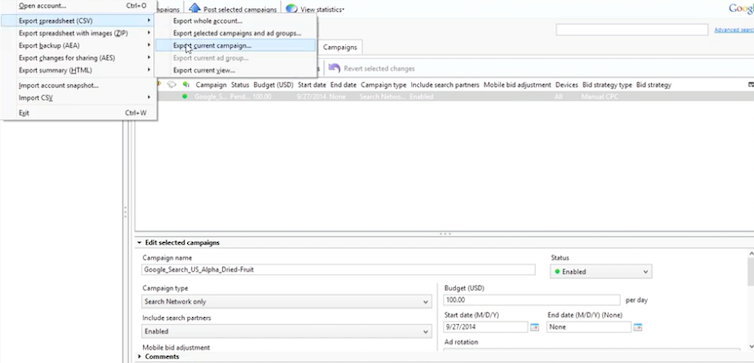The width and height of the screenshot is (754, 363).
Task: Open the End date calendar picker icon
Action: [x=638, y=327]
